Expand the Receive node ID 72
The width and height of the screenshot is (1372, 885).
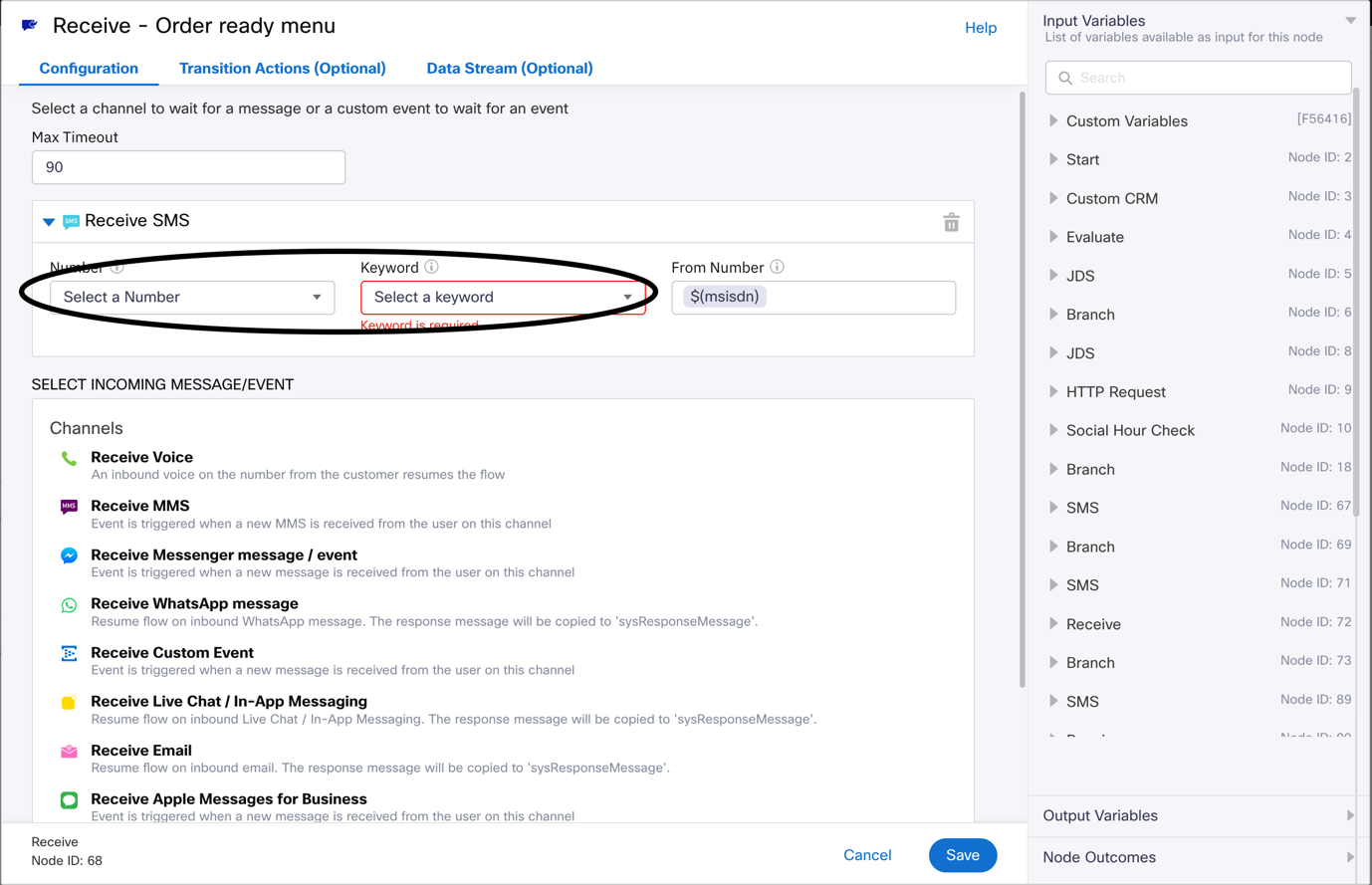pos(1053,624)
